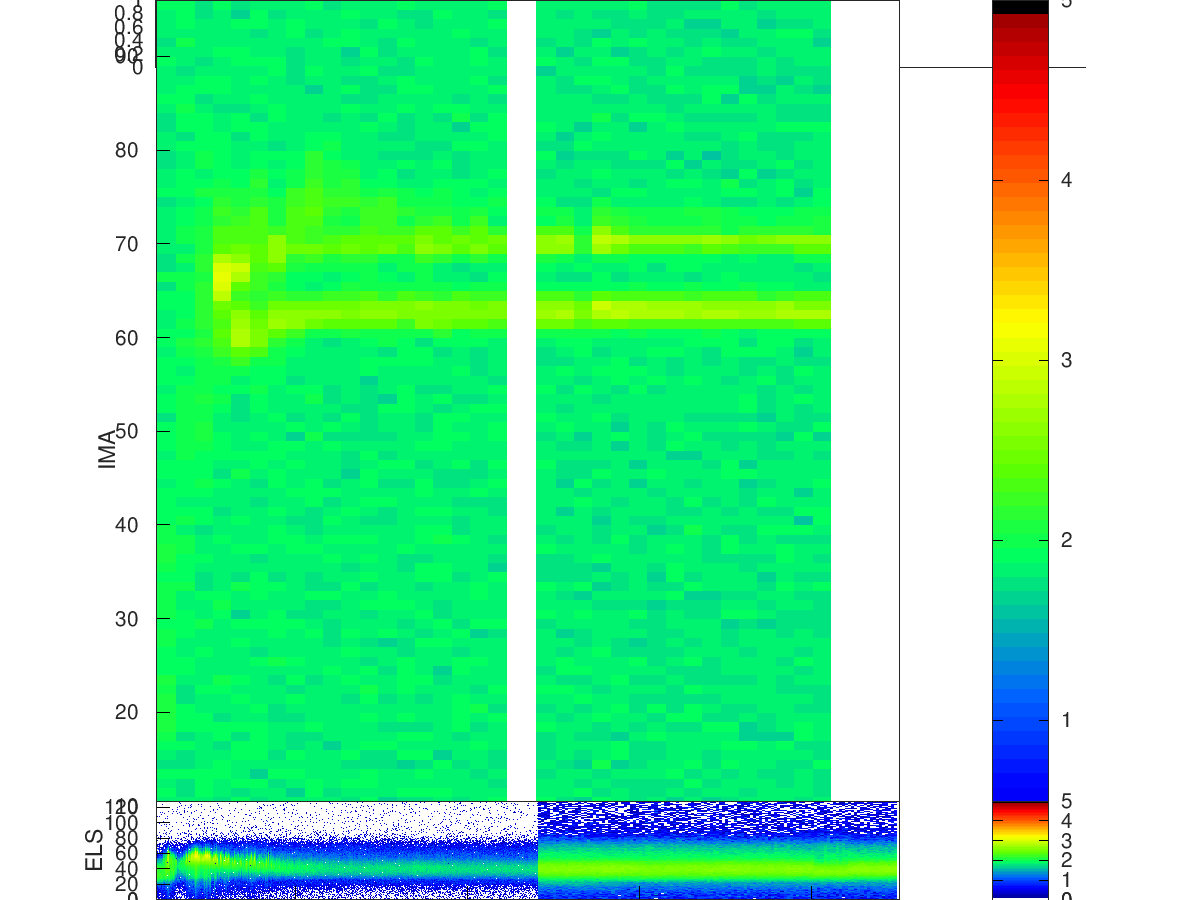Click value 2 on the tall colorbar
1200x900 pixels.
pyautogui.click(x=1066, y=540)
